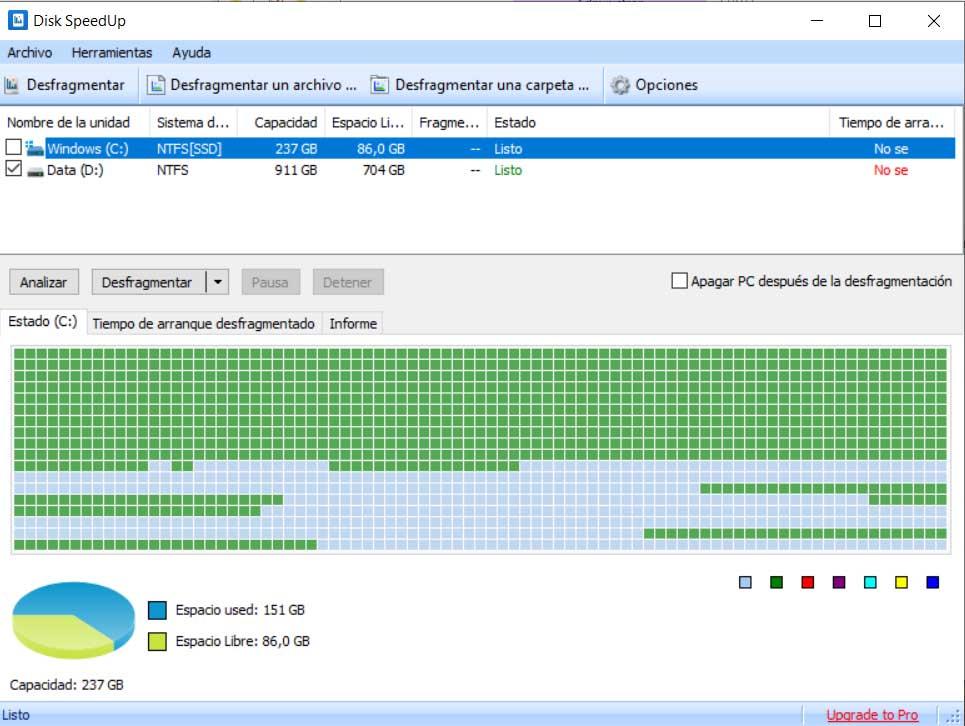Uncheck the Data (D:) drive checkbox
Image resolution: width=965 pixels, height=726 pixels.
(x=14, y=169)
